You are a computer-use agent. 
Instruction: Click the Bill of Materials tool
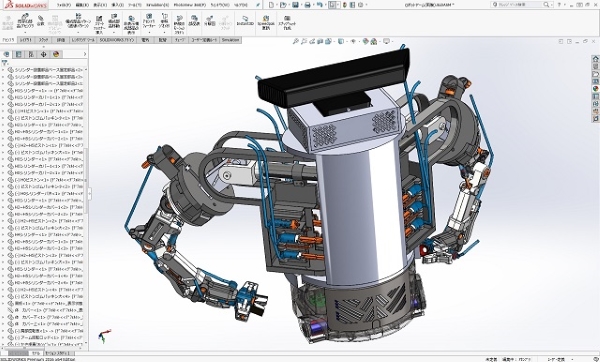tap(194, 21)
